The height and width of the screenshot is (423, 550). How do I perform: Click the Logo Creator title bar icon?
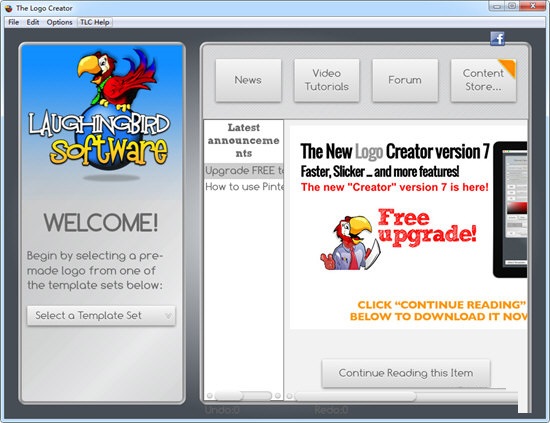[9, 8]
